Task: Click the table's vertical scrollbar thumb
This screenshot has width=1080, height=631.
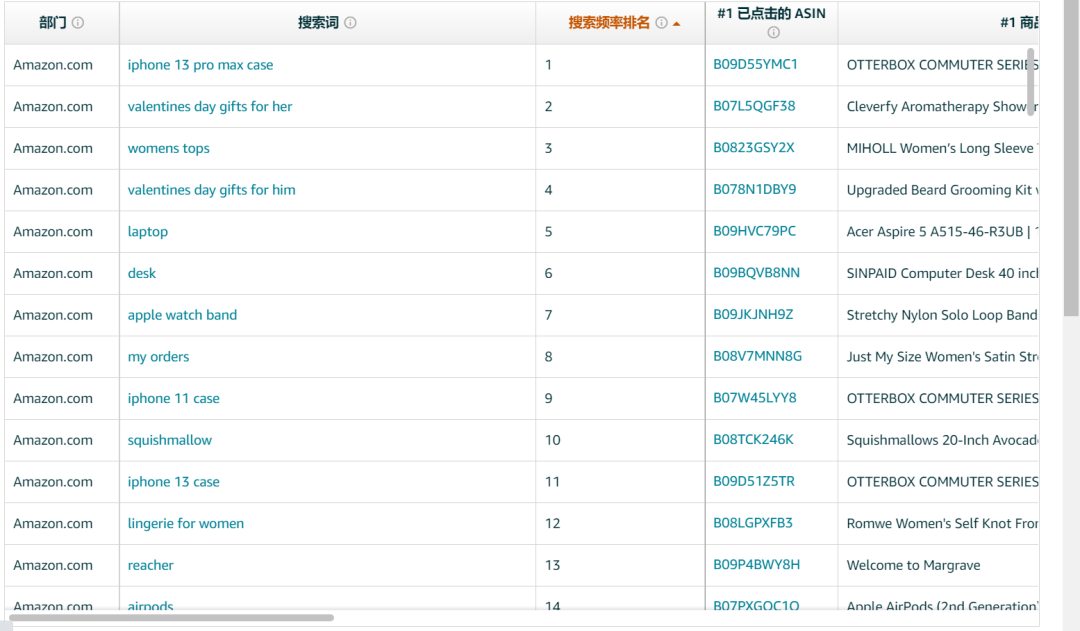Action: pyautogui.click(x=1031, y=81)
